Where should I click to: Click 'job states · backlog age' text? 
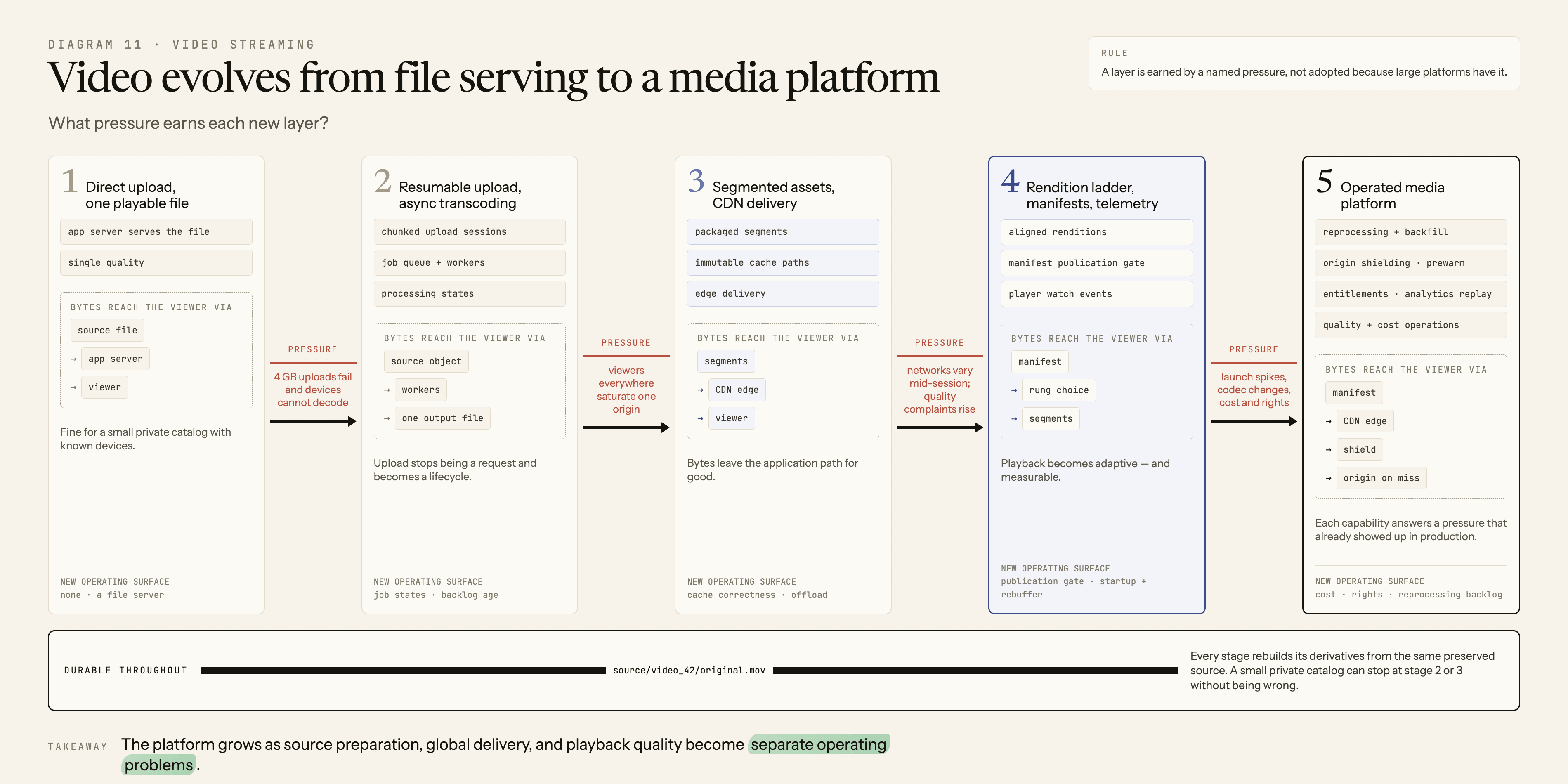pos(436,595)
